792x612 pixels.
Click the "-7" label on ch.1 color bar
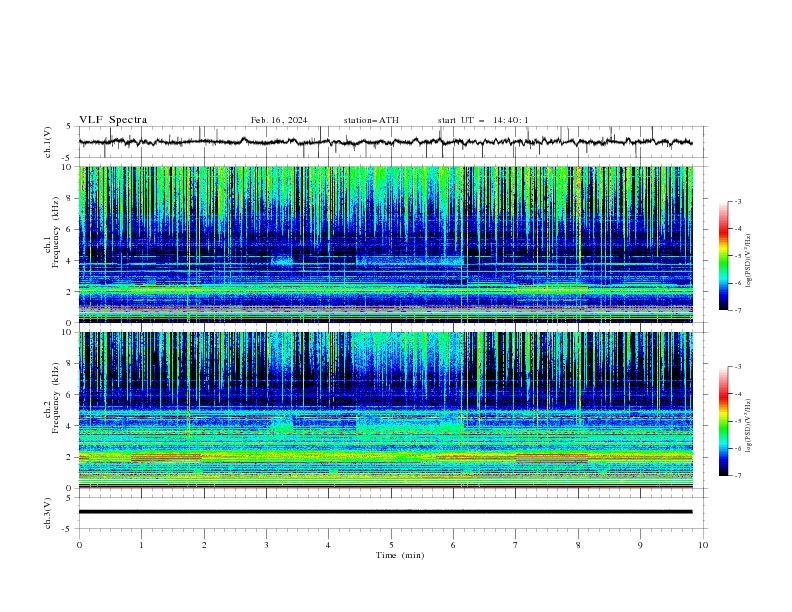(737, 310)
